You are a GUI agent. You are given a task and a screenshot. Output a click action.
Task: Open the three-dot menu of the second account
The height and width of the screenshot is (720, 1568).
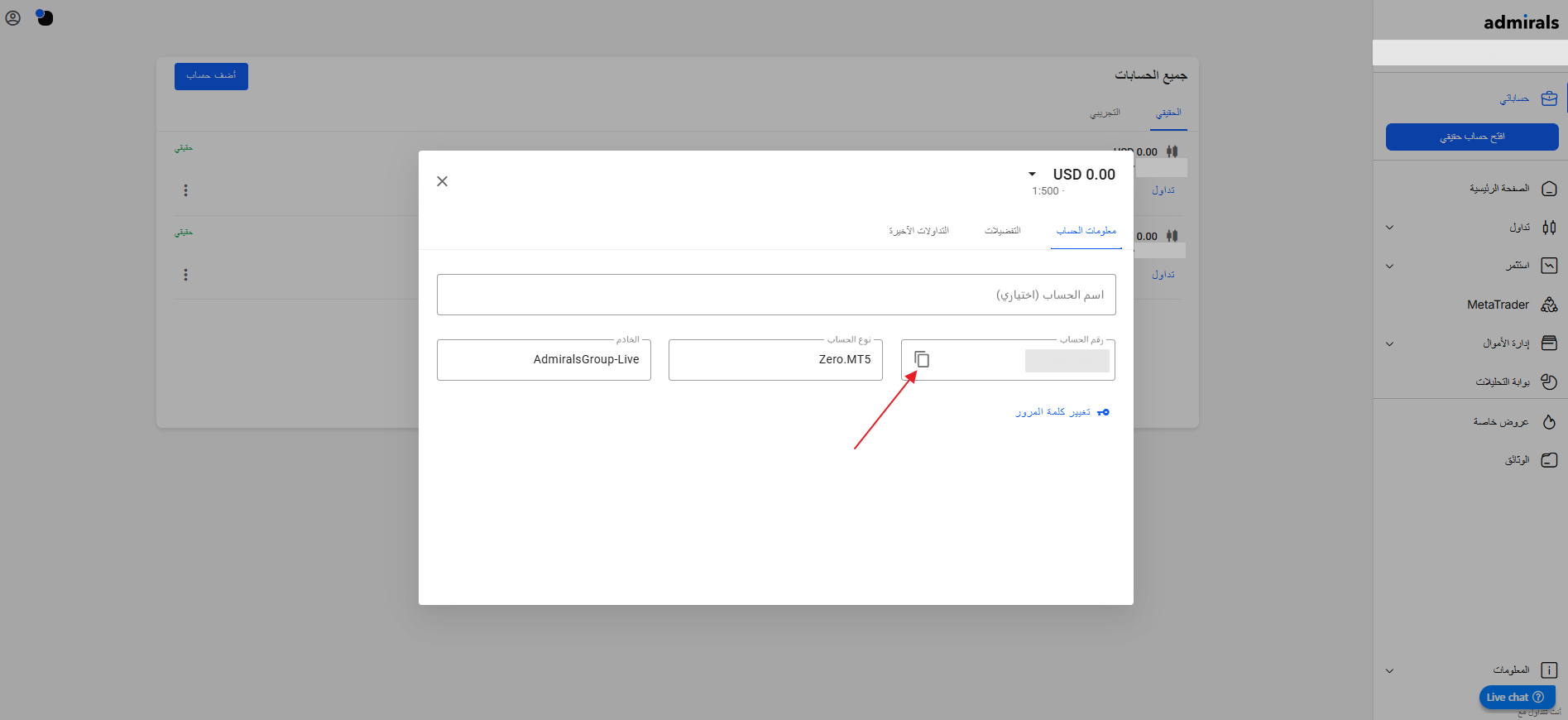pos(185,275)
